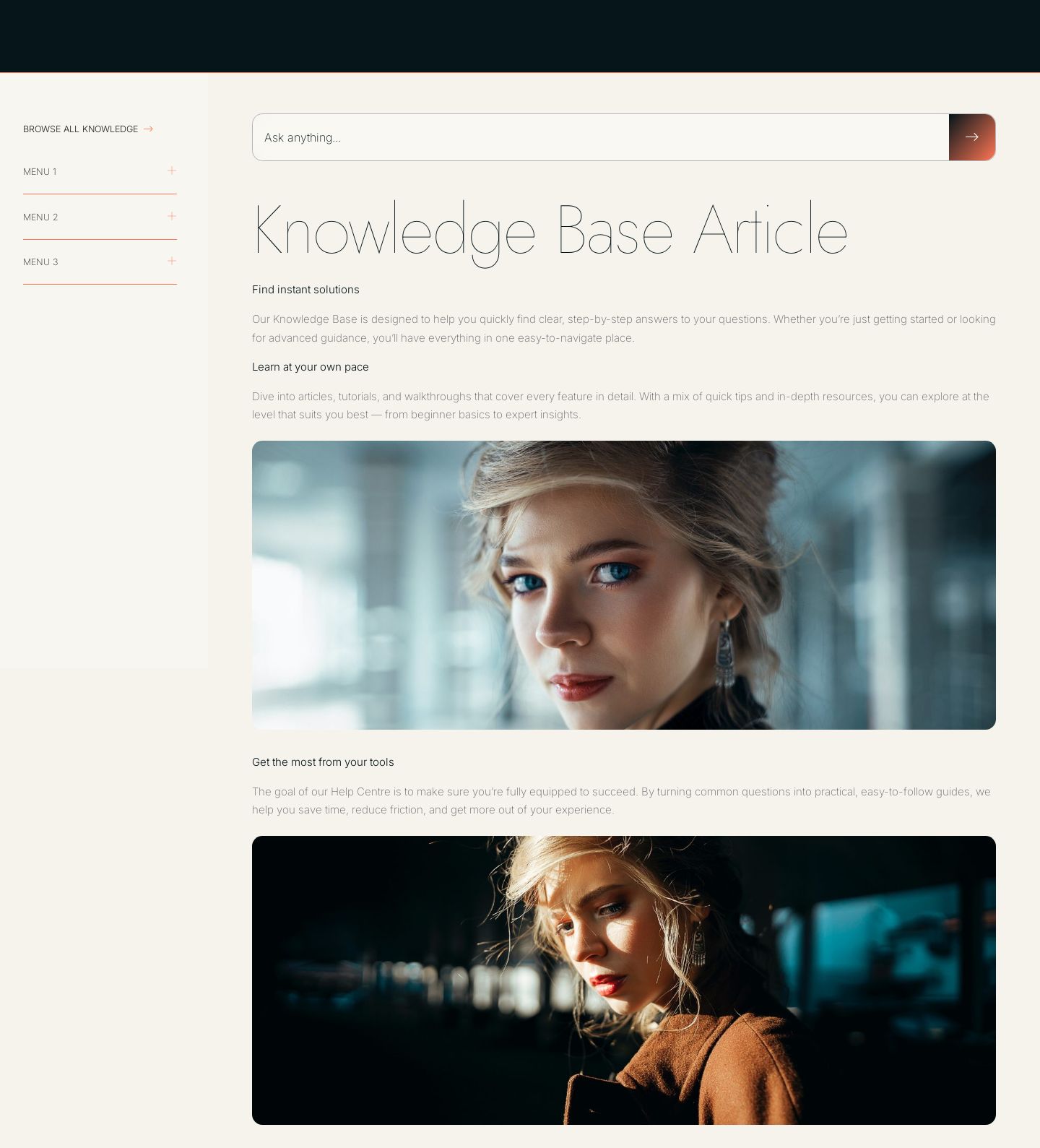The image size is (1040, 1148).
Task: Expand Menu 2 using its plus icon
Action: (172, 216)
